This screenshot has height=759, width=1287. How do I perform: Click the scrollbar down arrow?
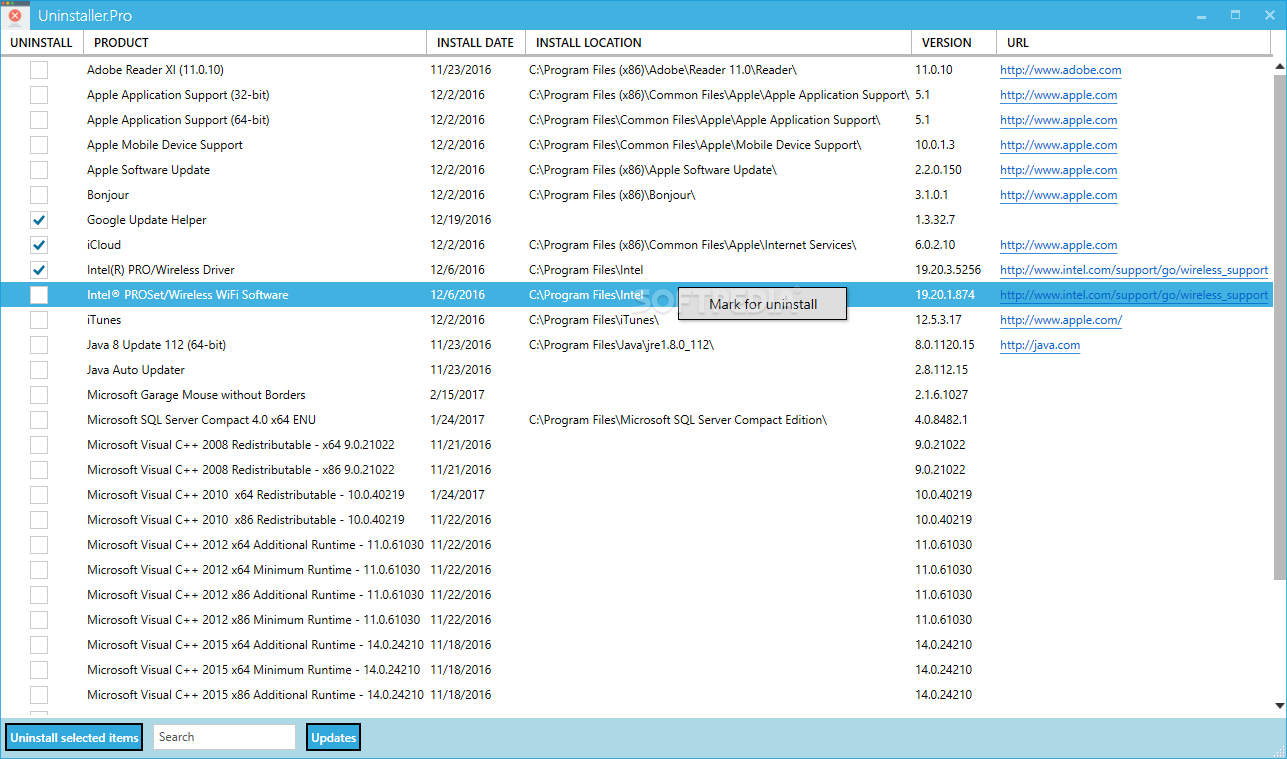[x=1279, y=707]
